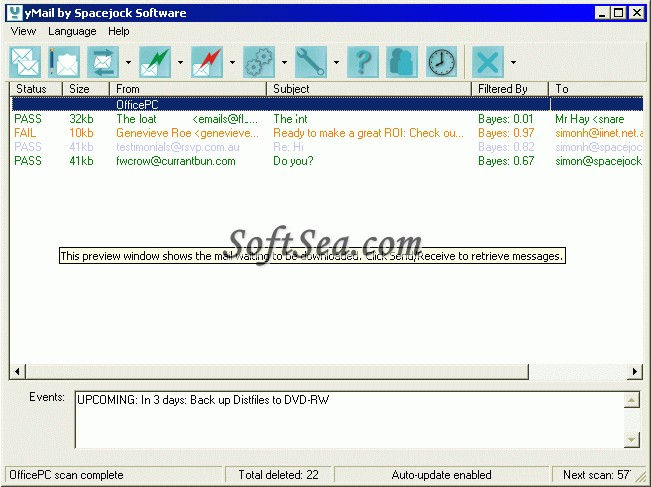Click the UPCOMING backup Distfiles event text

[x=203, y=400]
